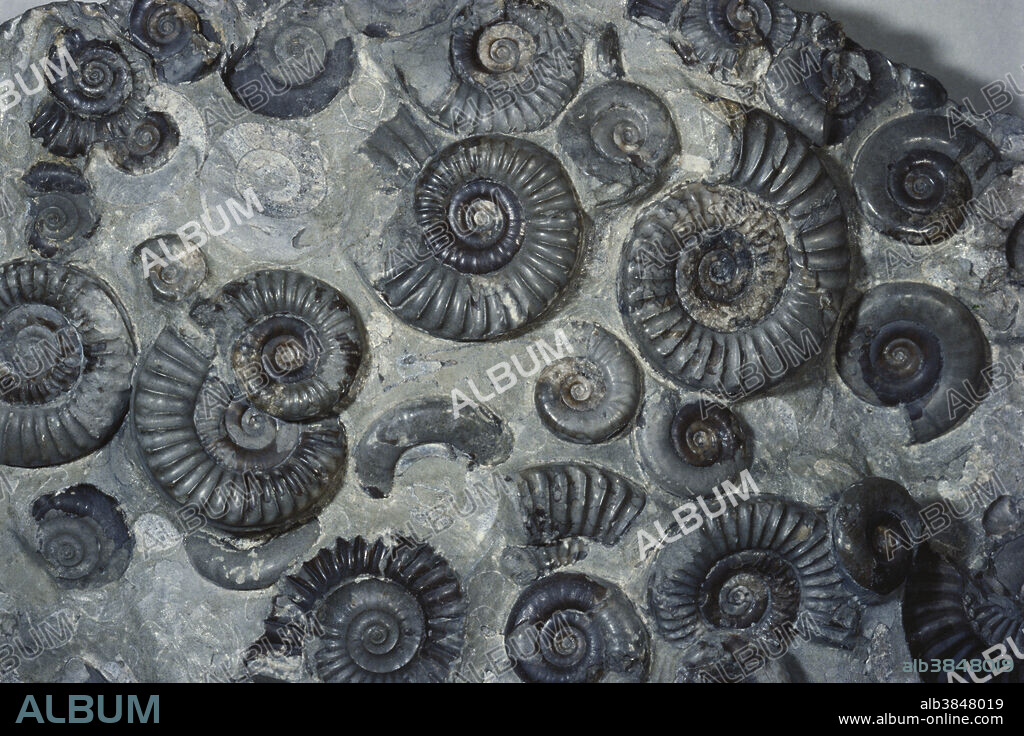The height and width of the screenshot is (736, 1024).
Task: Click the large ALBUM logo in the black footer
Action: (88, 709)
